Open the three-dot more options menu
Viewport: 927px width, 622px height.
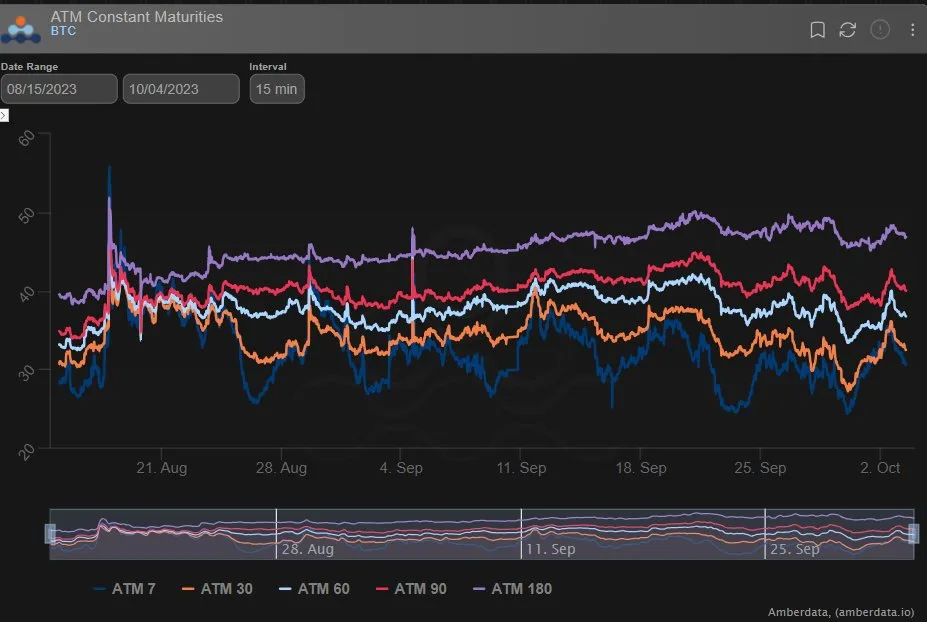click(x=912, y=30)
